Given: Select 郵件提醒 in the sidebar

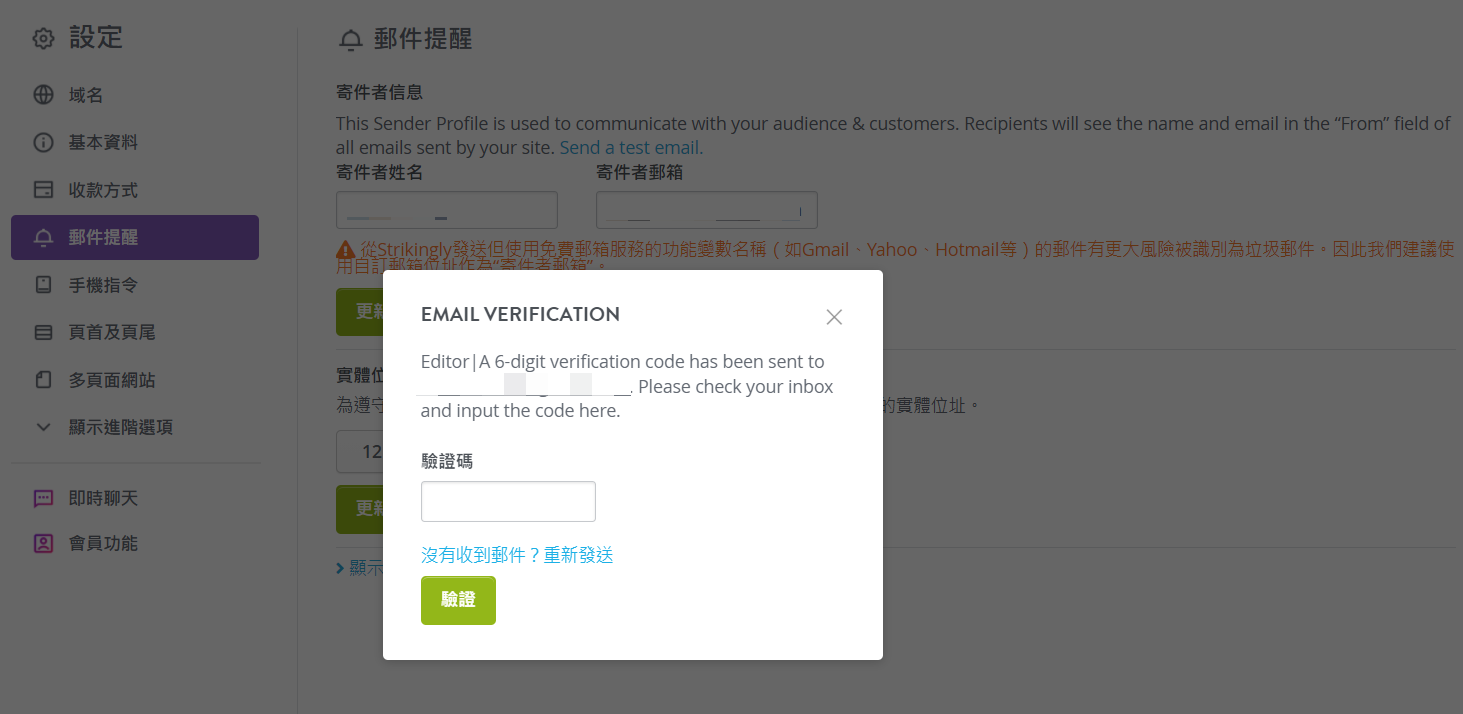Looking at the screenshot, I should point(135,238).
